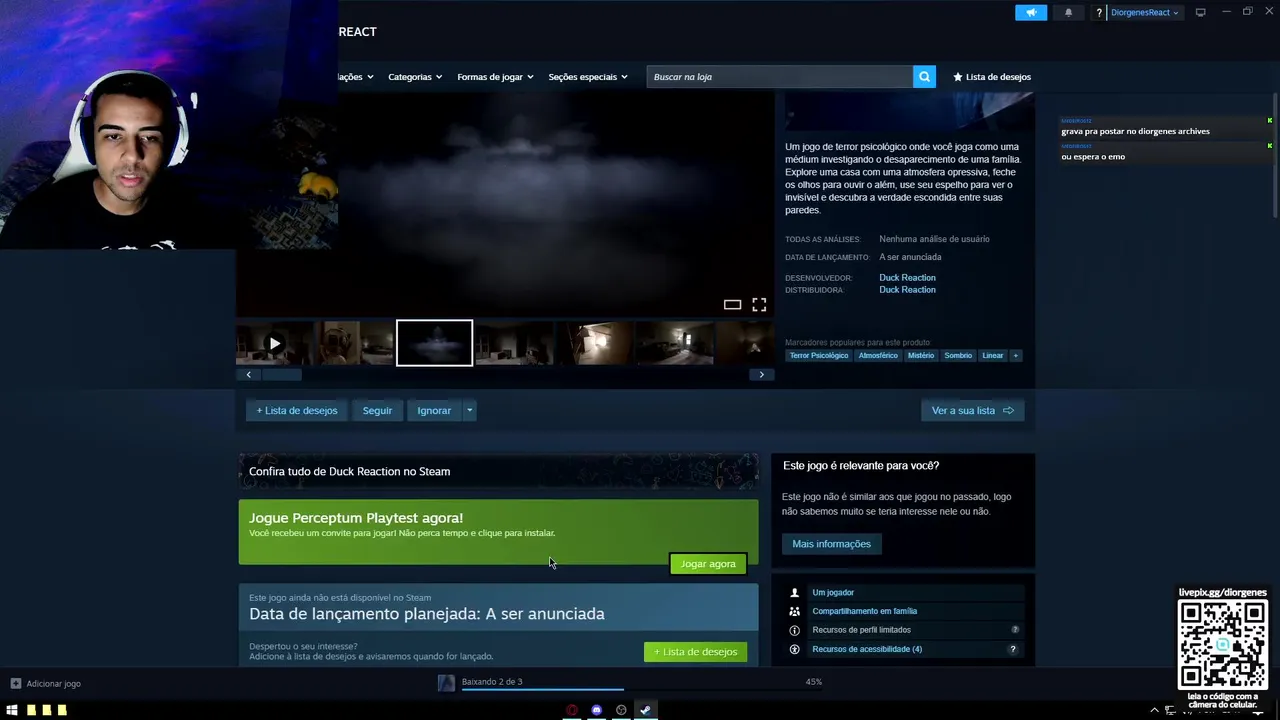Select the Terror Psicológico tag
This screenshot has width=1280, height=720.
coord(818,355)
